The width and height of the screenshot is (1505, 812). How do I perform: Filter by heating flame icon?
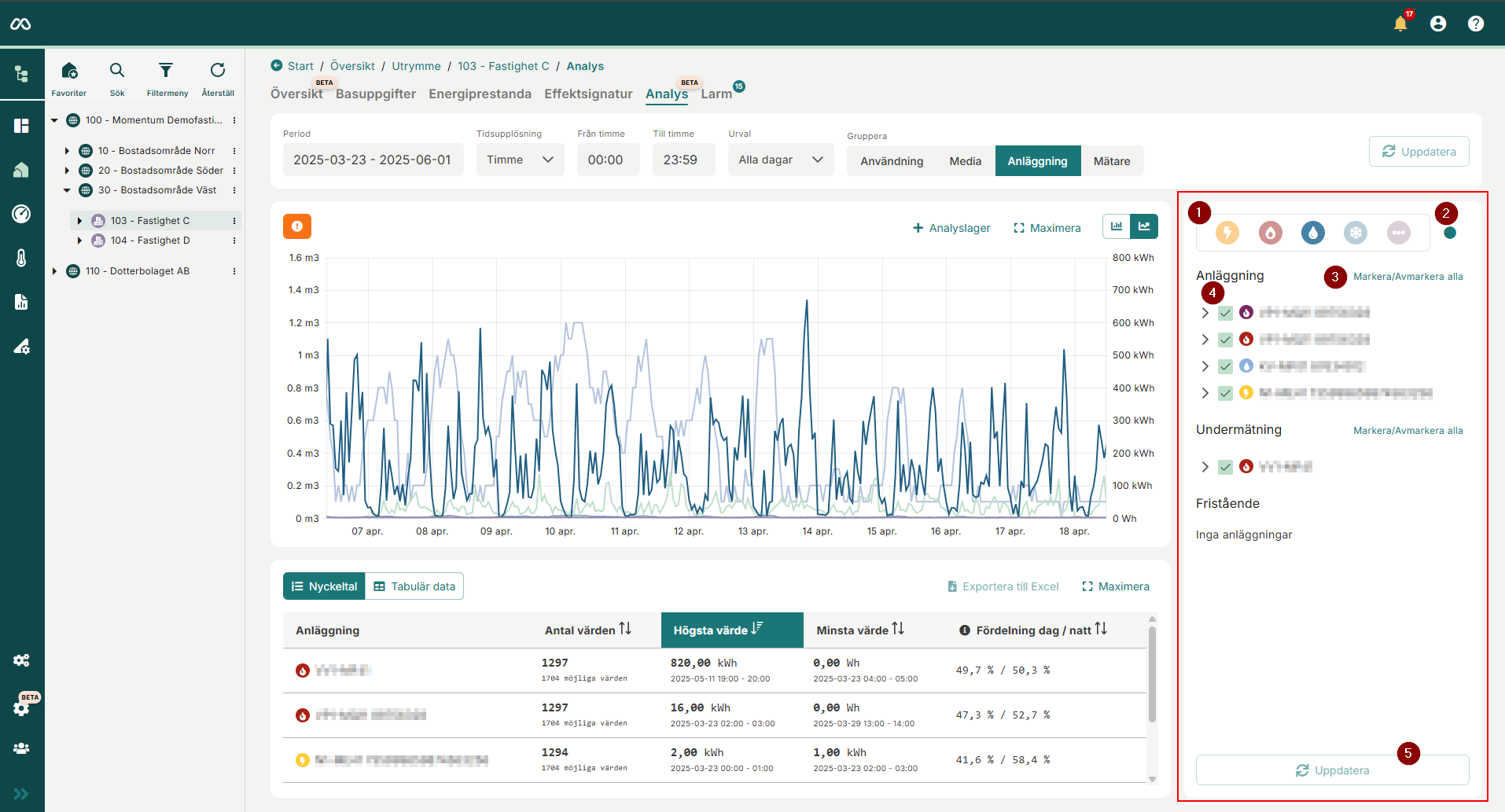1271,233
